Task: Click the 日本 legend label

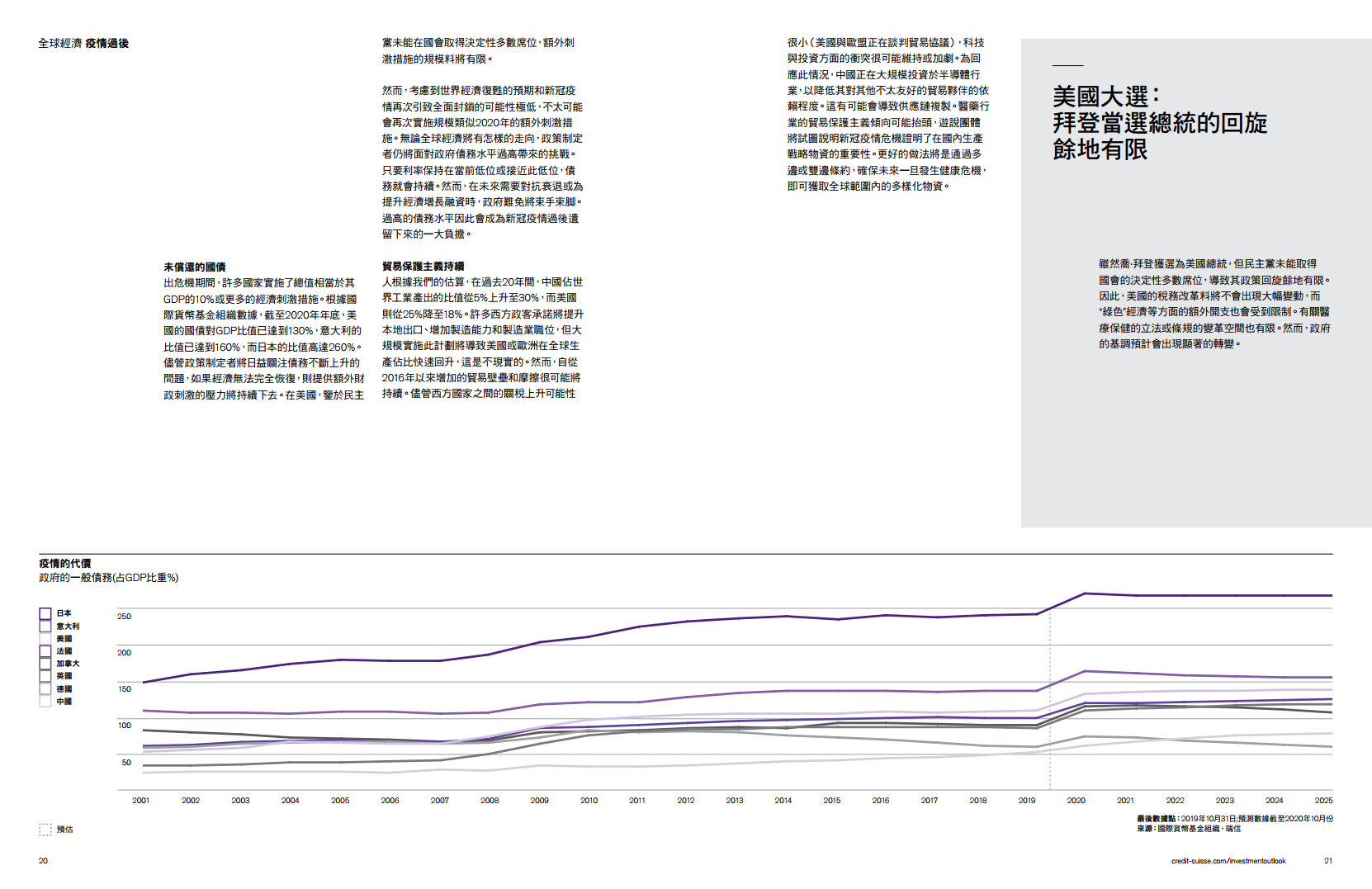Action: point(64,613)
